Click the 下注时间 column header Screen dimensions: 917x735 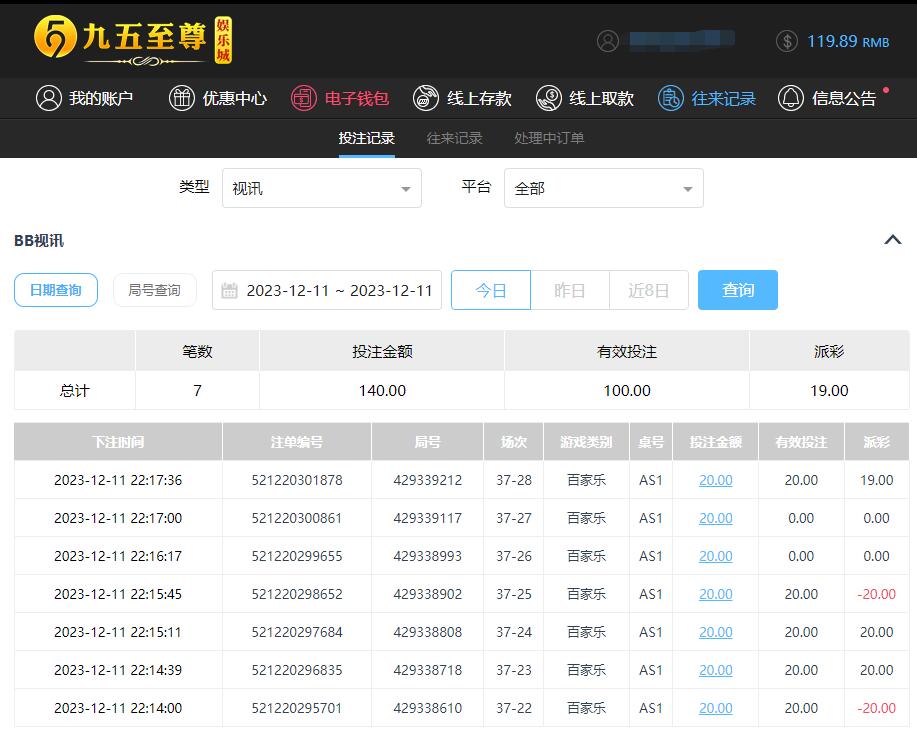coord(118,442)
